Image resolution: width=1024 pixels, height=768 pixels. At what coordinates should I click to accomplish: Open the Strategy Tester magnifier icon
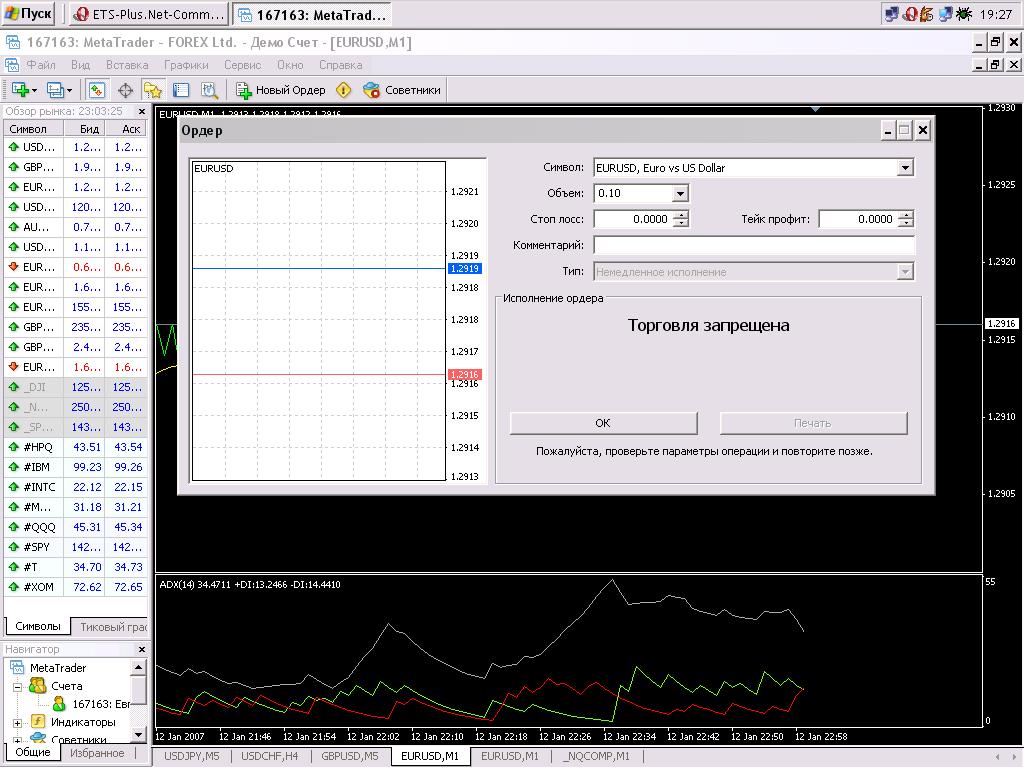[209, 90]
